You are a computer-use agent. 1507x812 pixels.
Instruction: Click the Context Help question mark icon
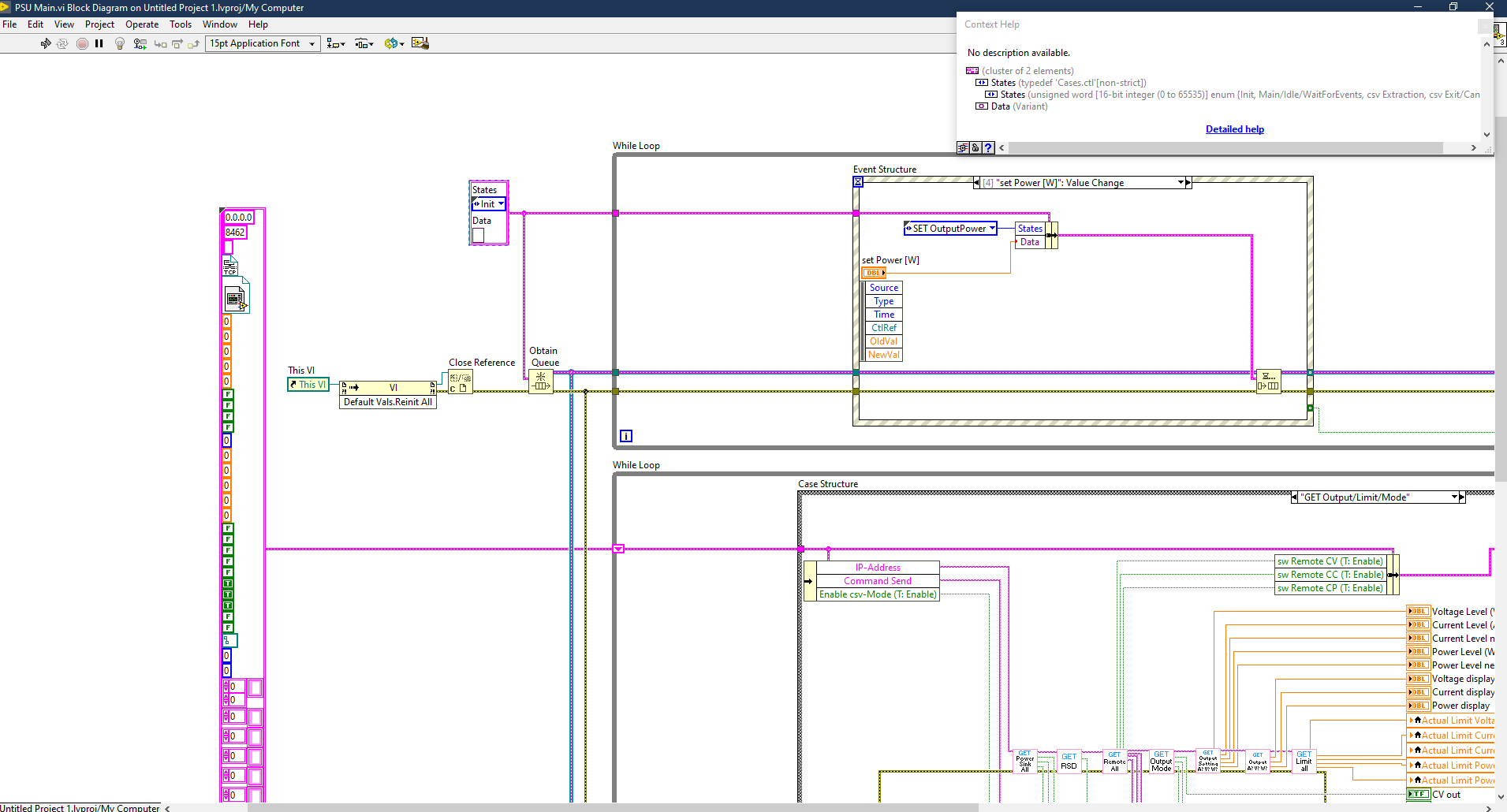click(x=988, y=147)
